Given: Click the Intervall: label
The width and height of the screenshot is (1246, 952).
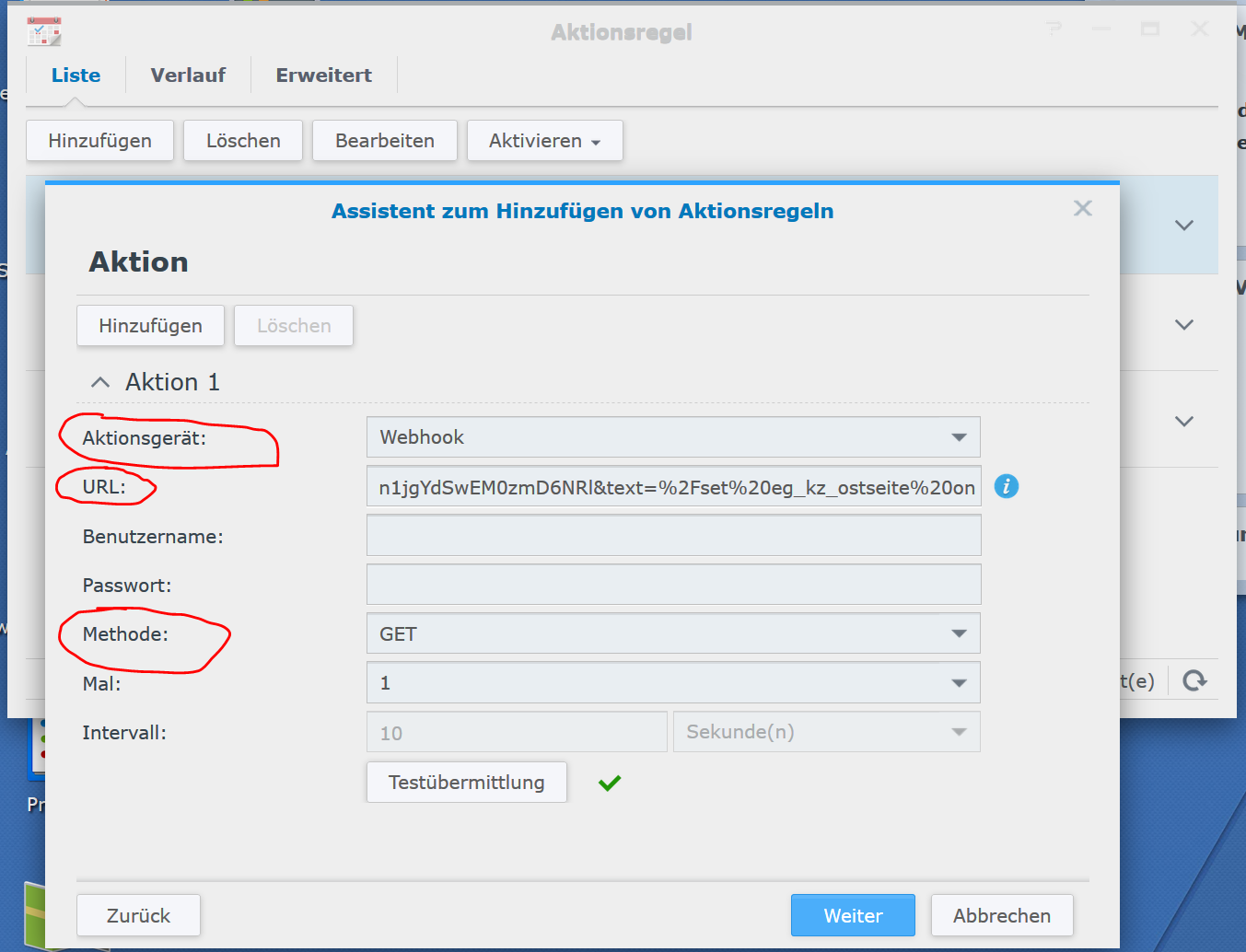Looking at the screenshot, I should click(124, 733).
